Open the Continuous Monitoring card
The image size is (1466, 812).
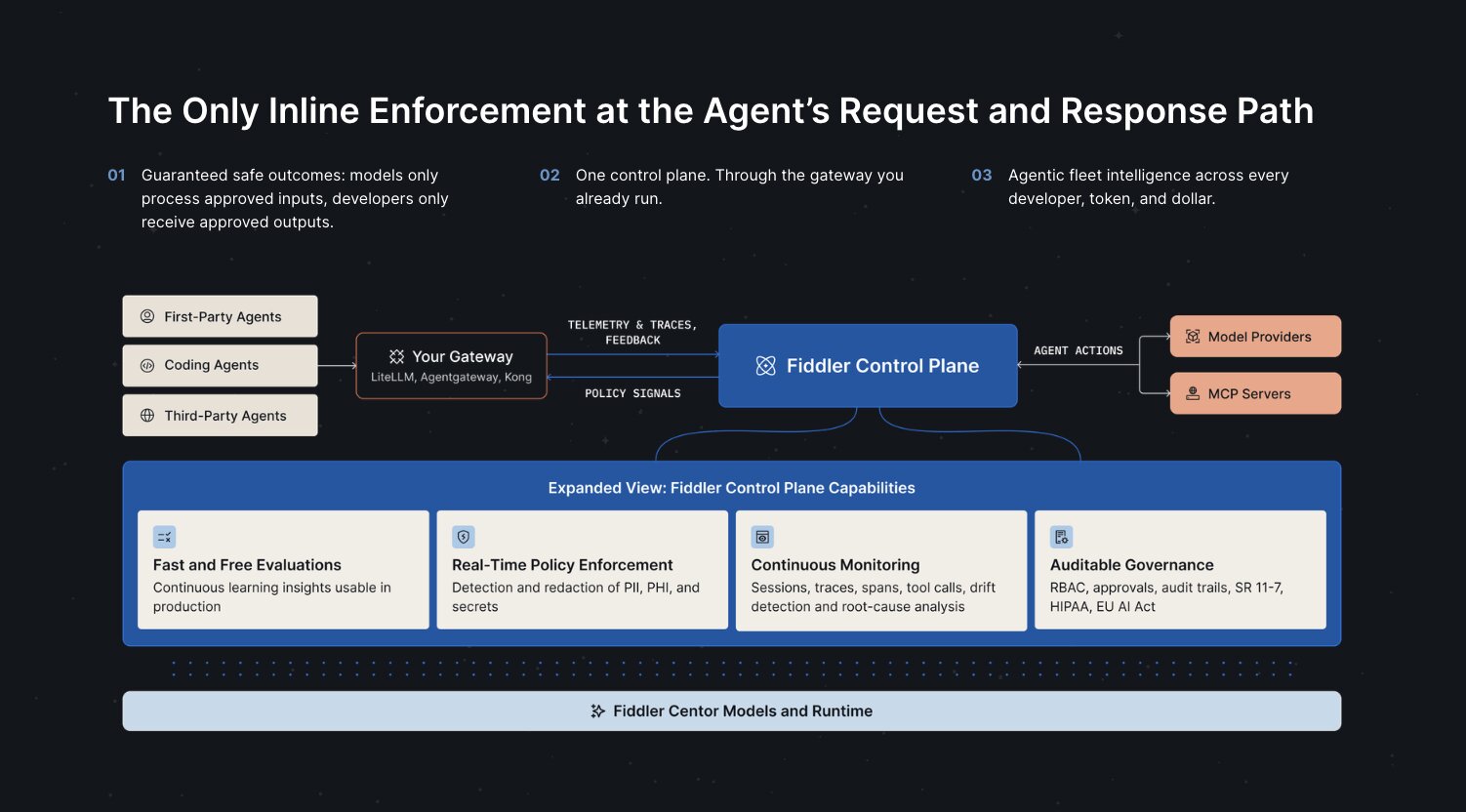pos(881,570)
